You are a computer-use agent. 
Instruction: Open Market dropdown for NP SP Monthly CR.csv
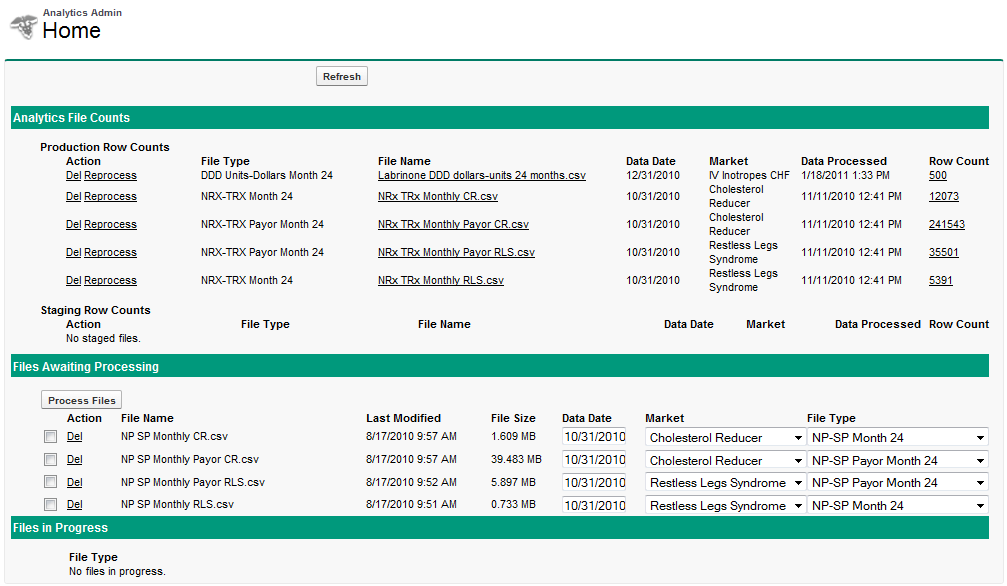coord(725,437)
